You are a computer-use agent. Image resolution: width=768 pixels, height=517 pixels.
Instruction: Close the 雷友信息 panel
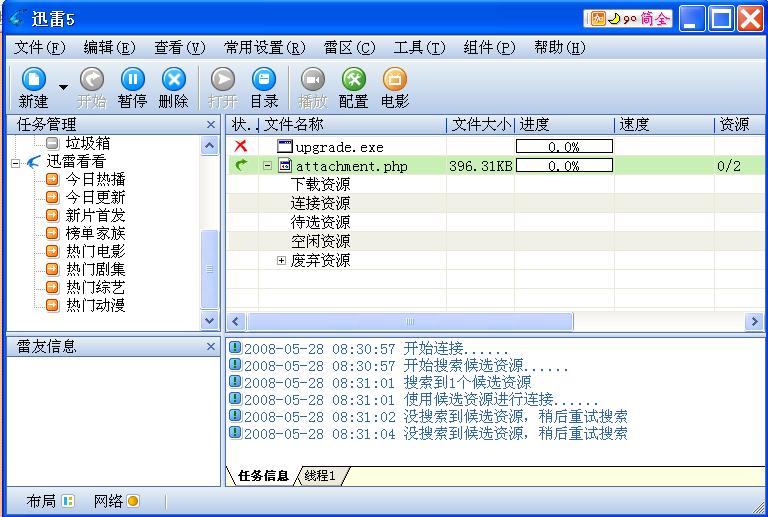pyautogui.click(x=211, y=347)
